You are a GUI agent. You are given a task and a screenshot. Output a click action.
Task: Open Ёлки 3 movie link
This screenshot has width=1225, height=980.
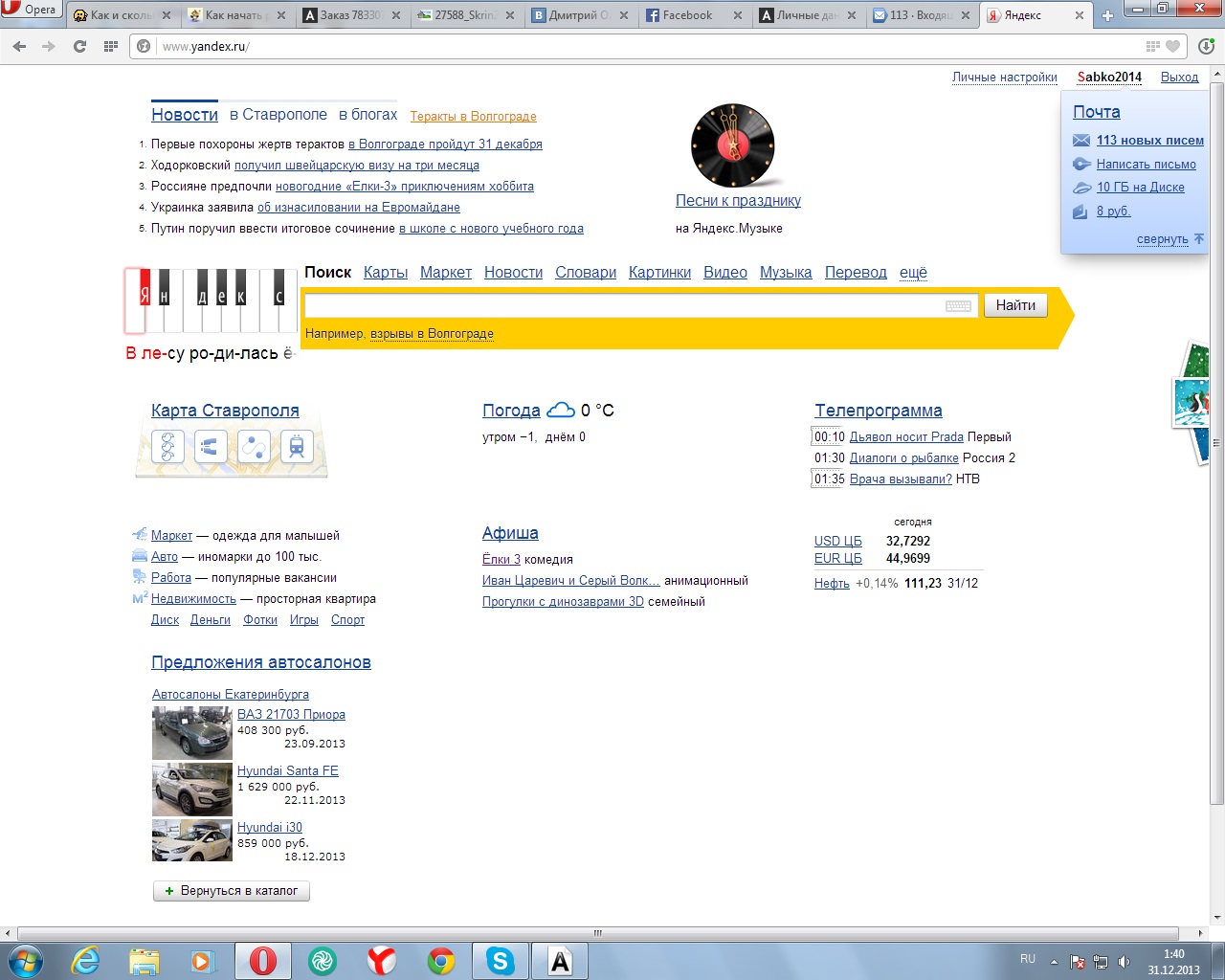coord(501,560)
